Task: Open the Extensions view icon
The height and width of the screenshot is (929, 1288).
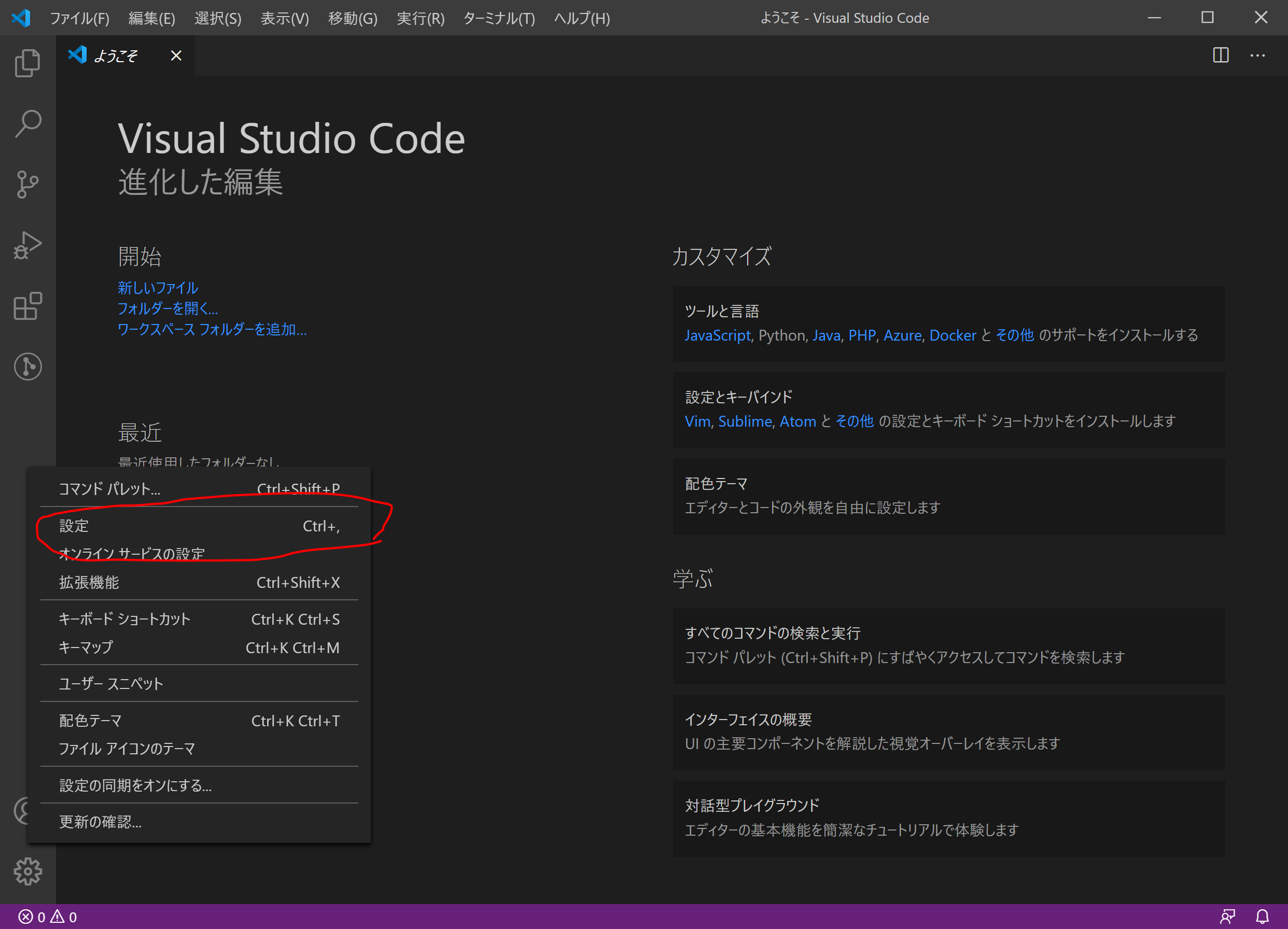Action: [27, 306]
